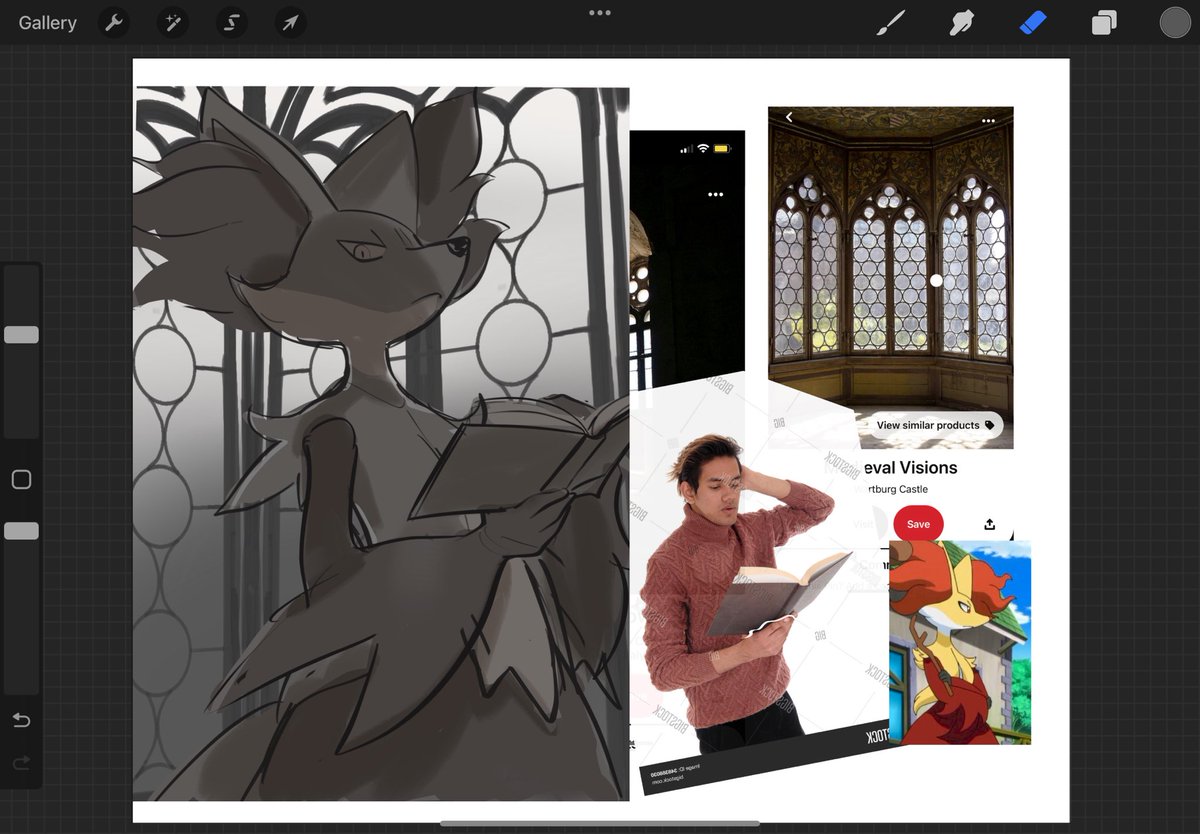
Task: Click the 'Visions' title text in reference
Action: tap(928, 468)
